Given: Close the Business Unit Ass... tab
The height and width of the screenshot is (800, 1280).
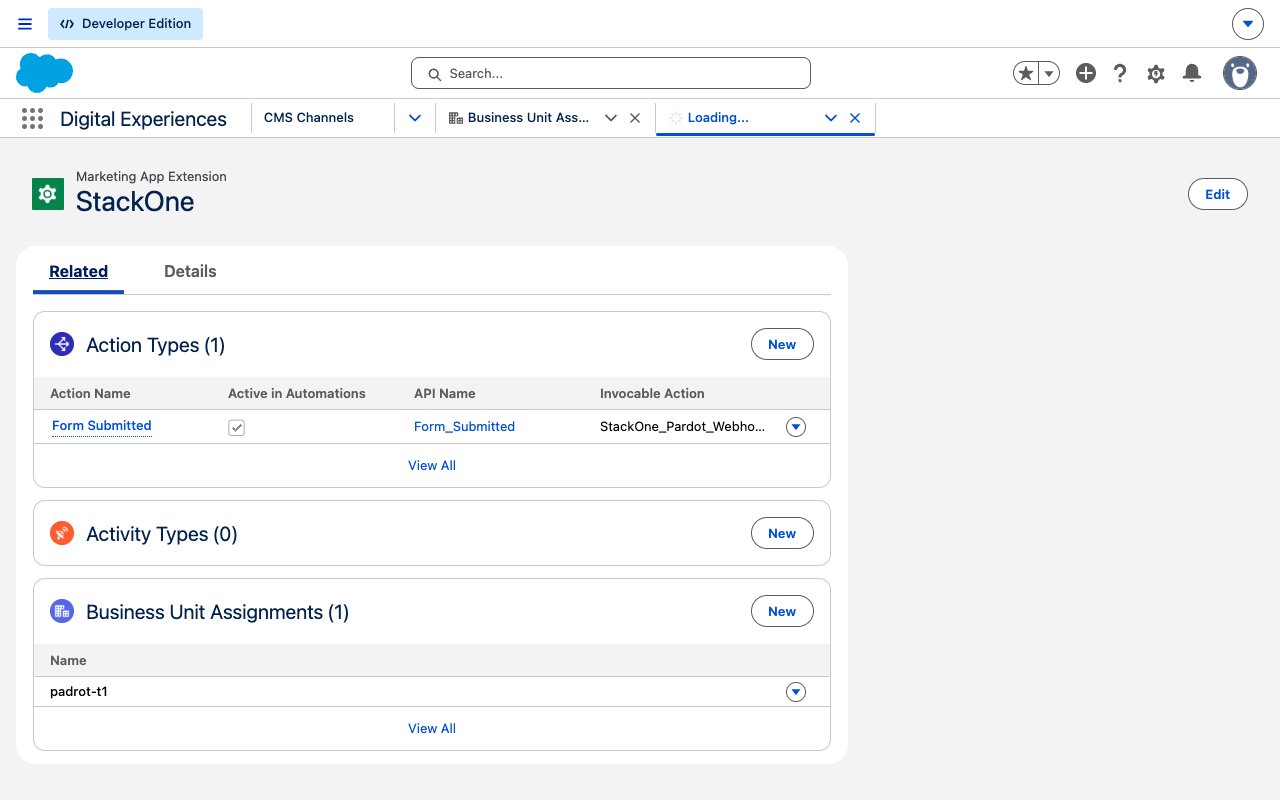Looking at the screenshot, I should [x=635, y=118].
